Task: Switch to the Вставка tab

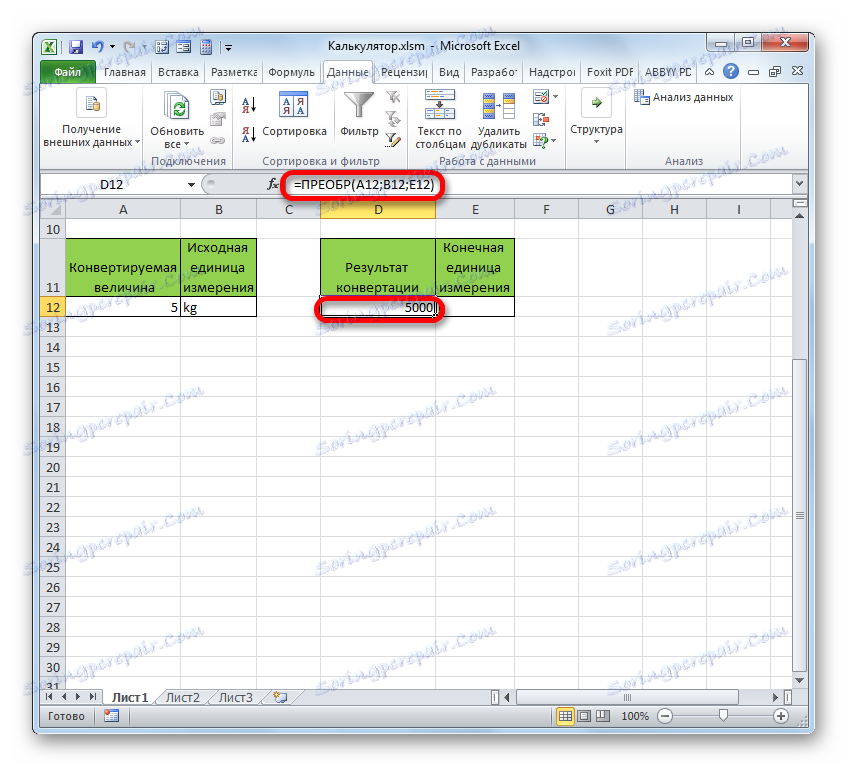Action: pos(178,72)
